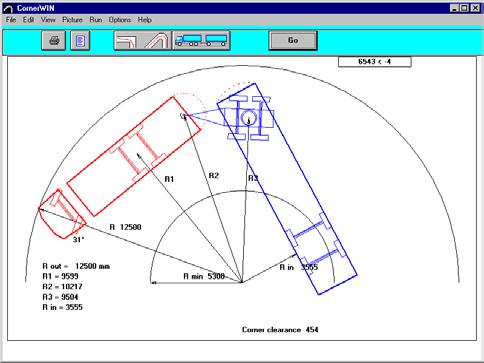Open the View menu

pos(48,20)
